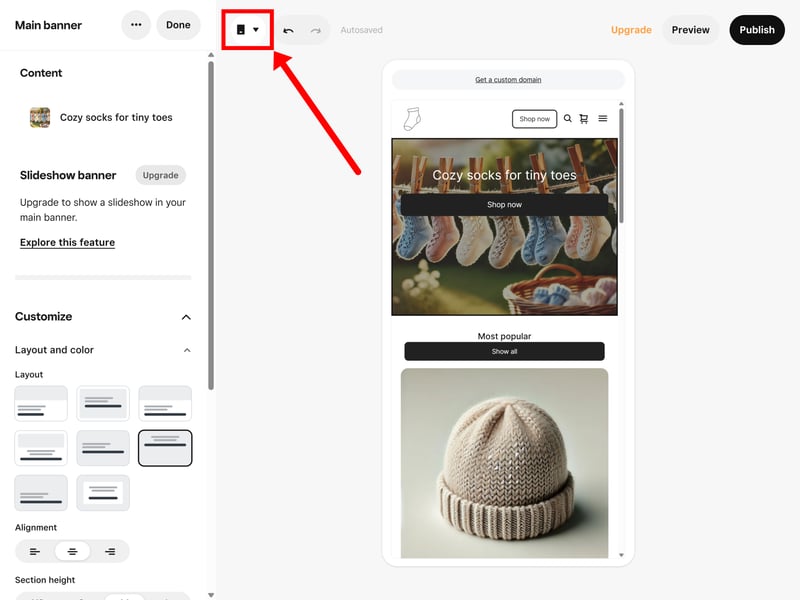The height and width of the screenshot is (600, 800).
Task: Open the device view switcher dropdown
Action: tap(247, 30)
